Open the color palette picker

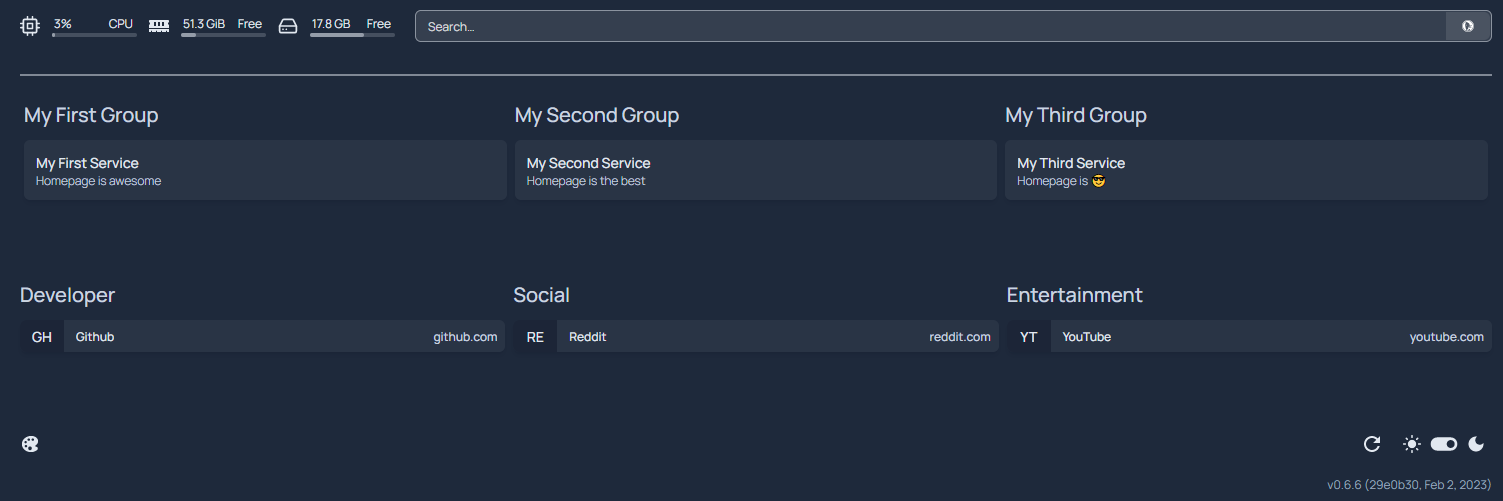(30, 444)
